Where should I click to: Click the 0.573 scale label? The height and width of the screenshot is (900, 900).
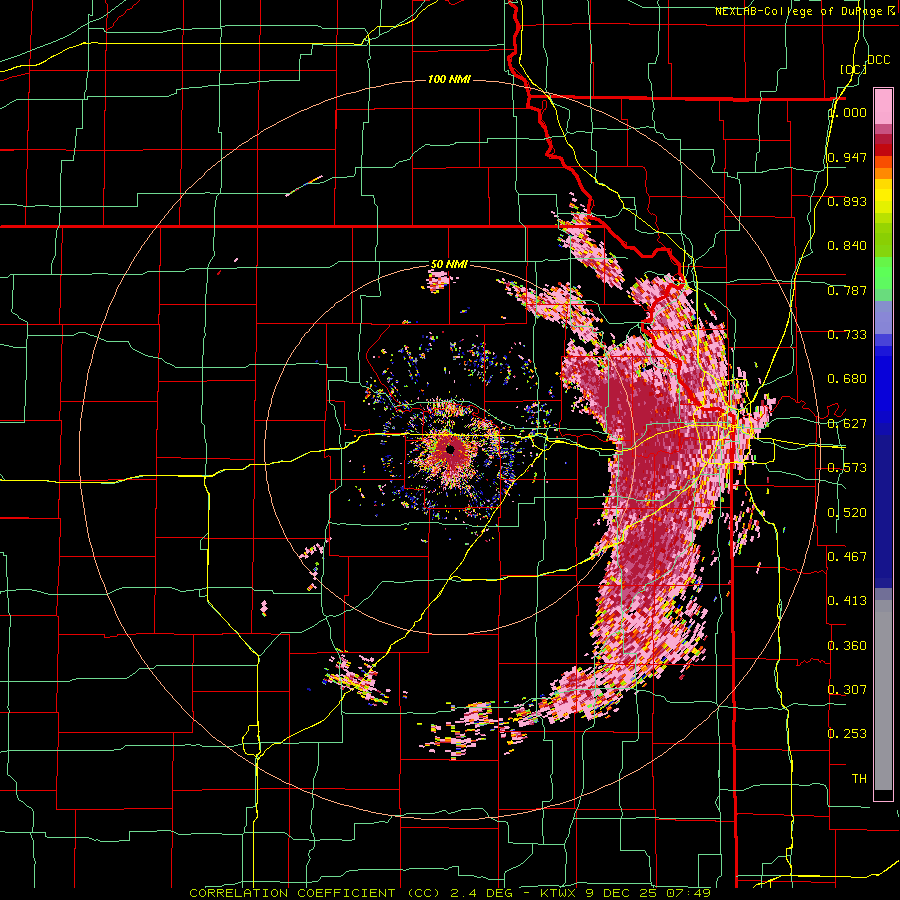847,468
